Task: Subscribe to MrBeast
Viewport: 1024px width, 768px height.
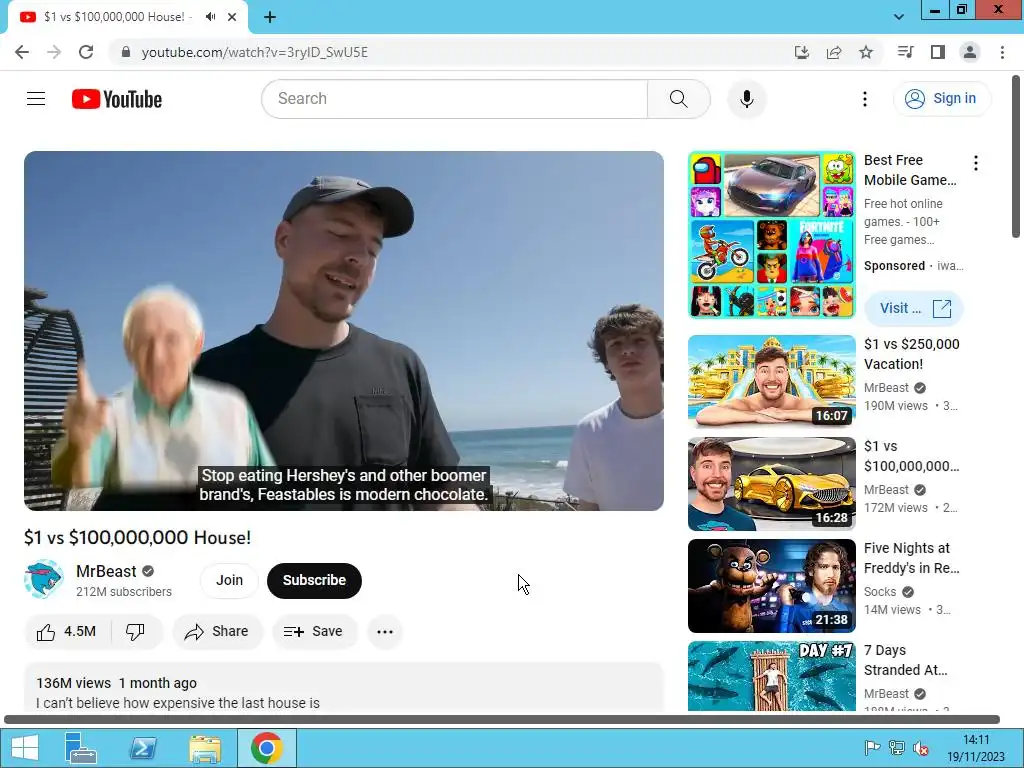Action: pos(314,580)
